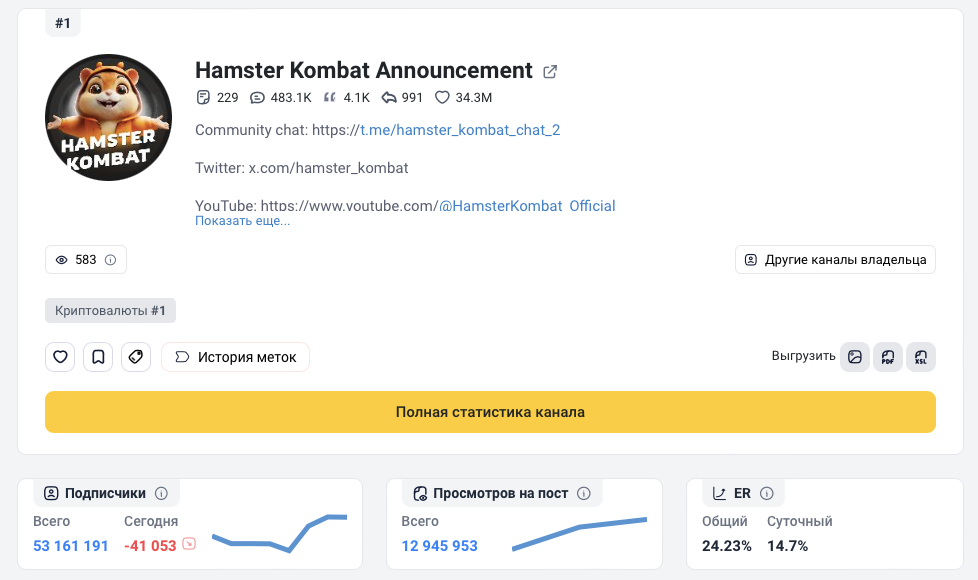Click info icon next to 583 views
The image size is (978, 580).
[x=111, y=260]
